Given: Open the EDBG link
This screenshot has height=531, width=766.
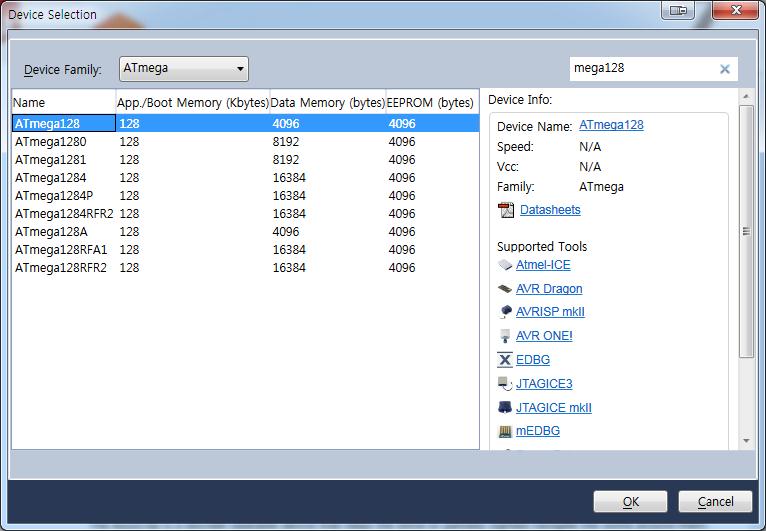Looking at the screenshot, I should (533, 360).
